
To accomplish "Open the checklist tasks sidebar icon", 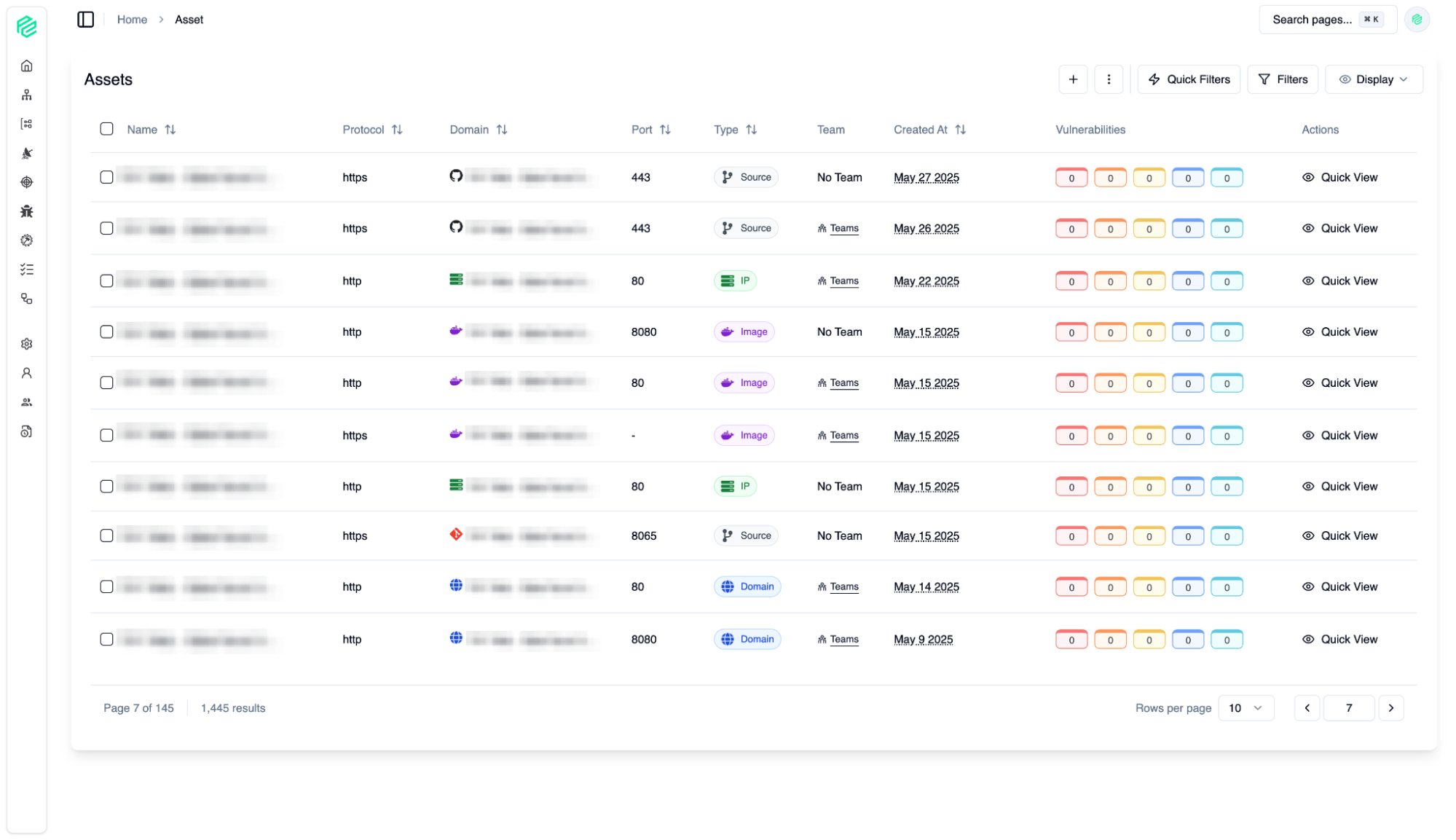I will coord(27,270).
